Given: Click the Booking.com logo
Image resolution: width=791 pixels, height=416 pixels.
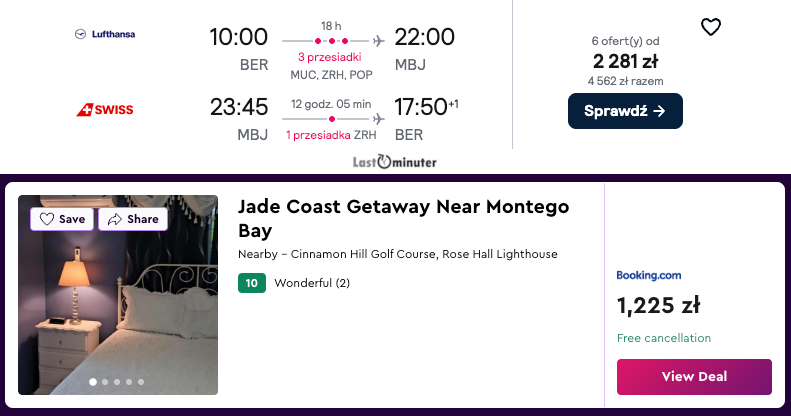Looking at the screenshot, I should pos(649,275).
